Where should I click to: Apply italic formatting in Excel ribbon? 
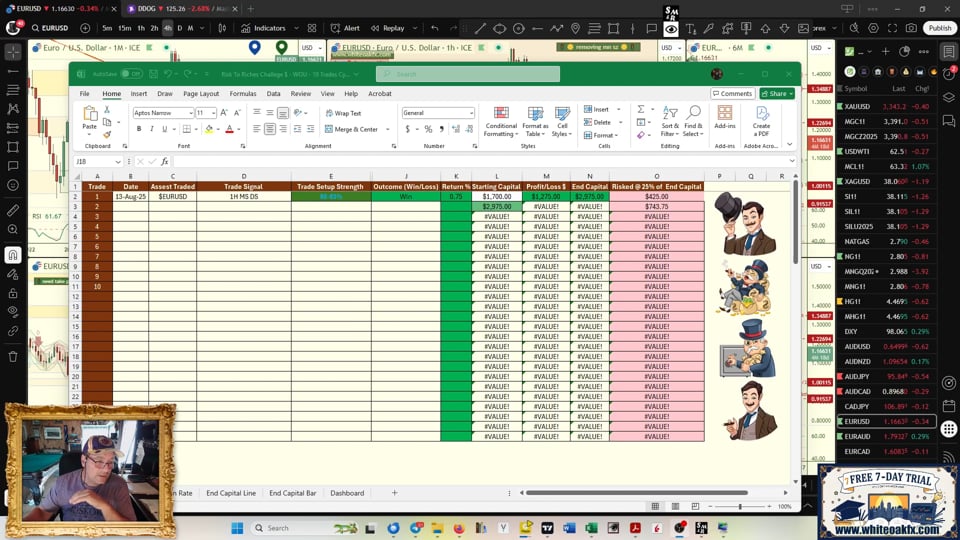(152, 129)
